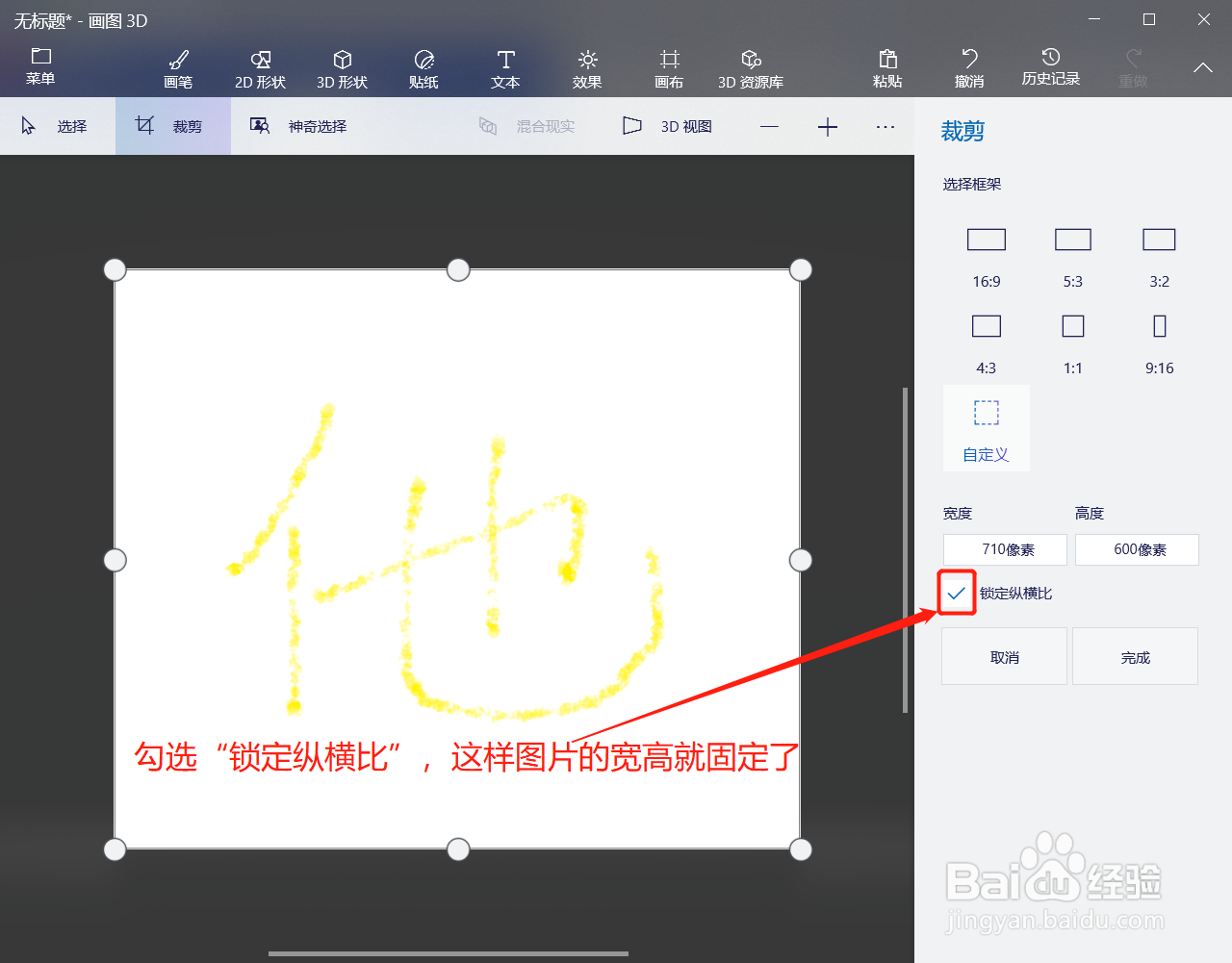Choose 自定义 custom crop option
1232x963 pixels.
pos(986,428)
